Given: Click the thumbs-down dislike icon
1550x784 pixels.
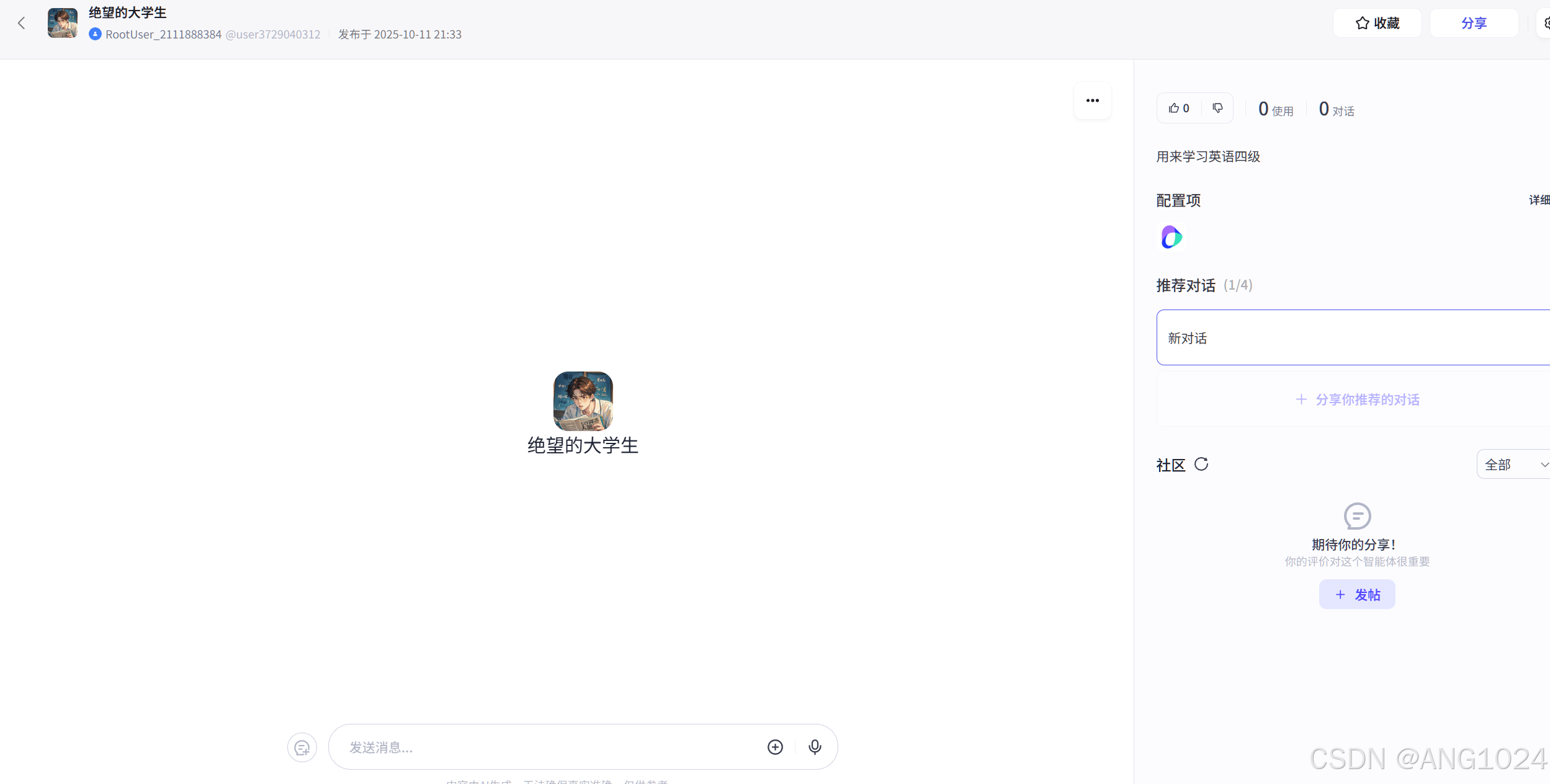Looking at the screenshot, I should (1217, 109).
